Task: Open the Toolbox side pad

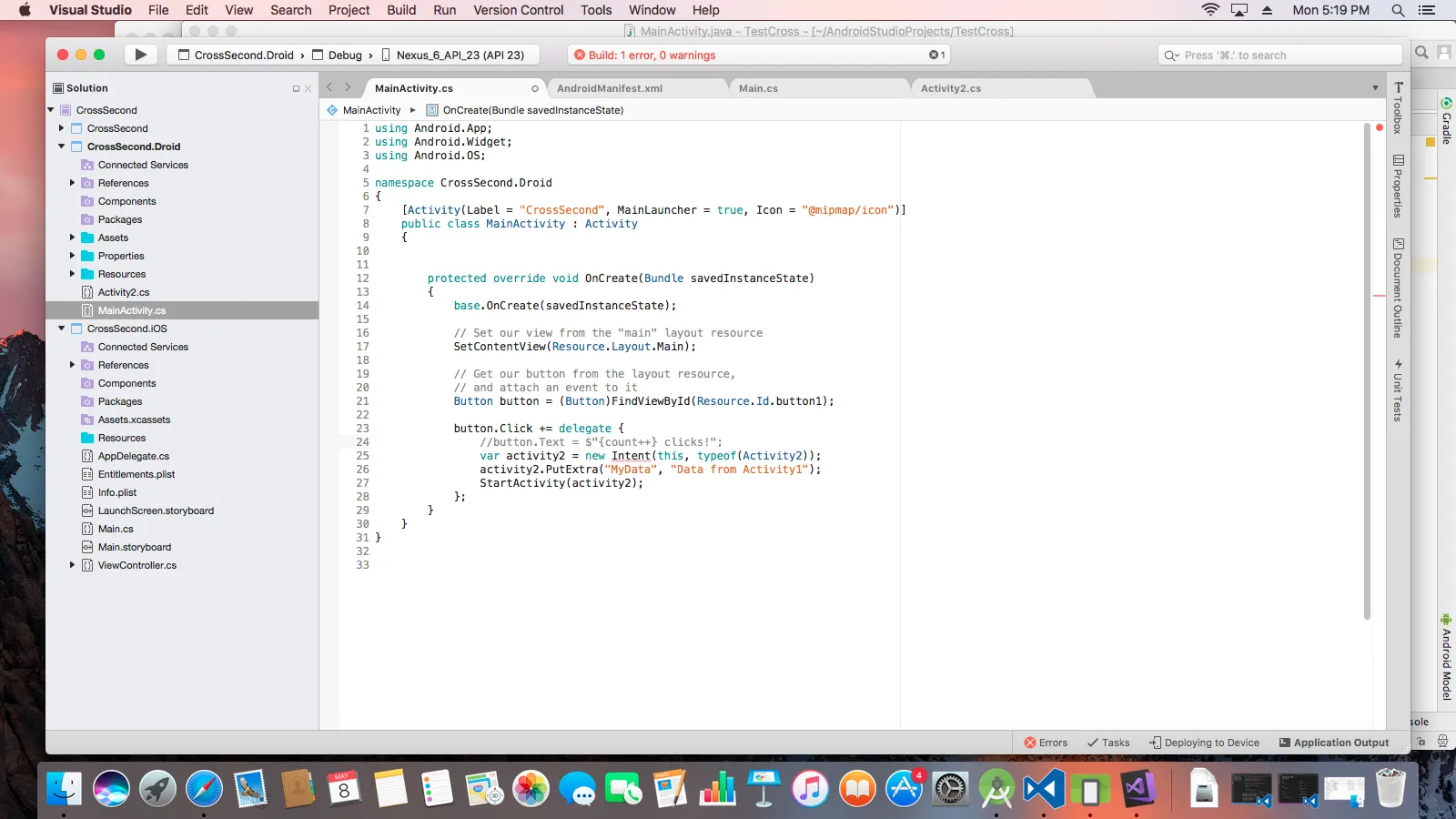Action: [1398, 108]
